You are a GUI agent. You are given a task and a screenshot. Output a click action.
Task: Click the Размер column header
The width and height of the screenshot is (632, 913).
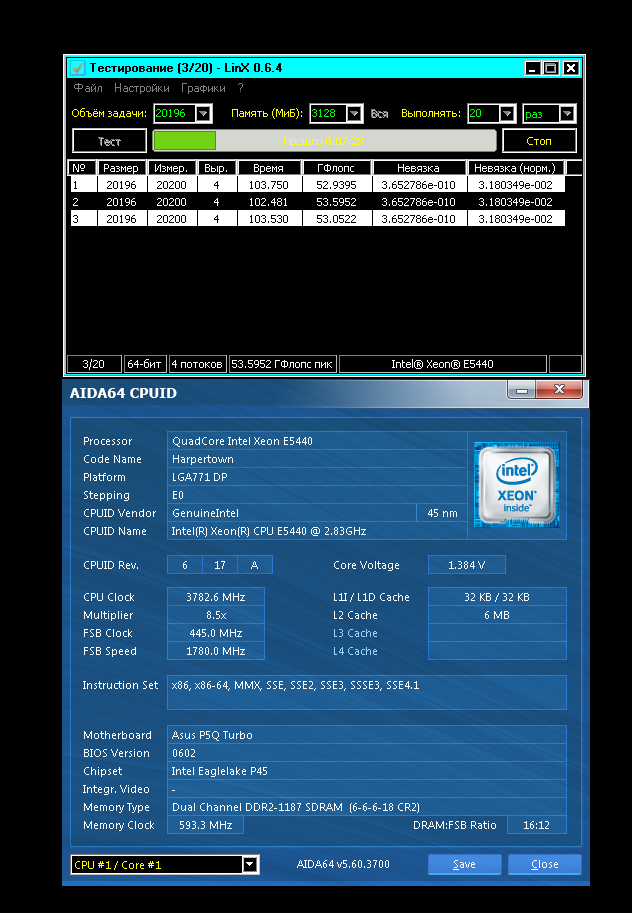point(121,168)
